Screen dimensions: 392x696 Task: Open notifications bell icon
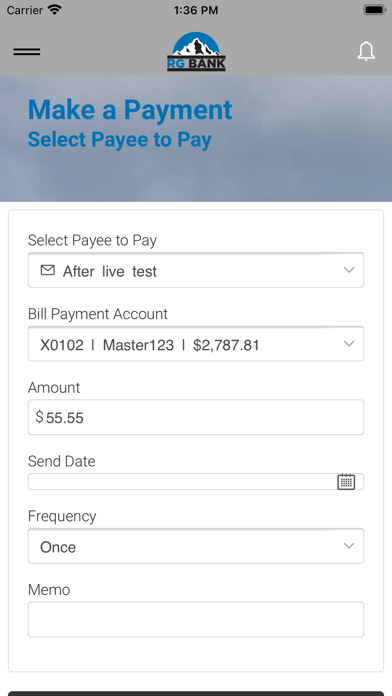tap(366, 51)
